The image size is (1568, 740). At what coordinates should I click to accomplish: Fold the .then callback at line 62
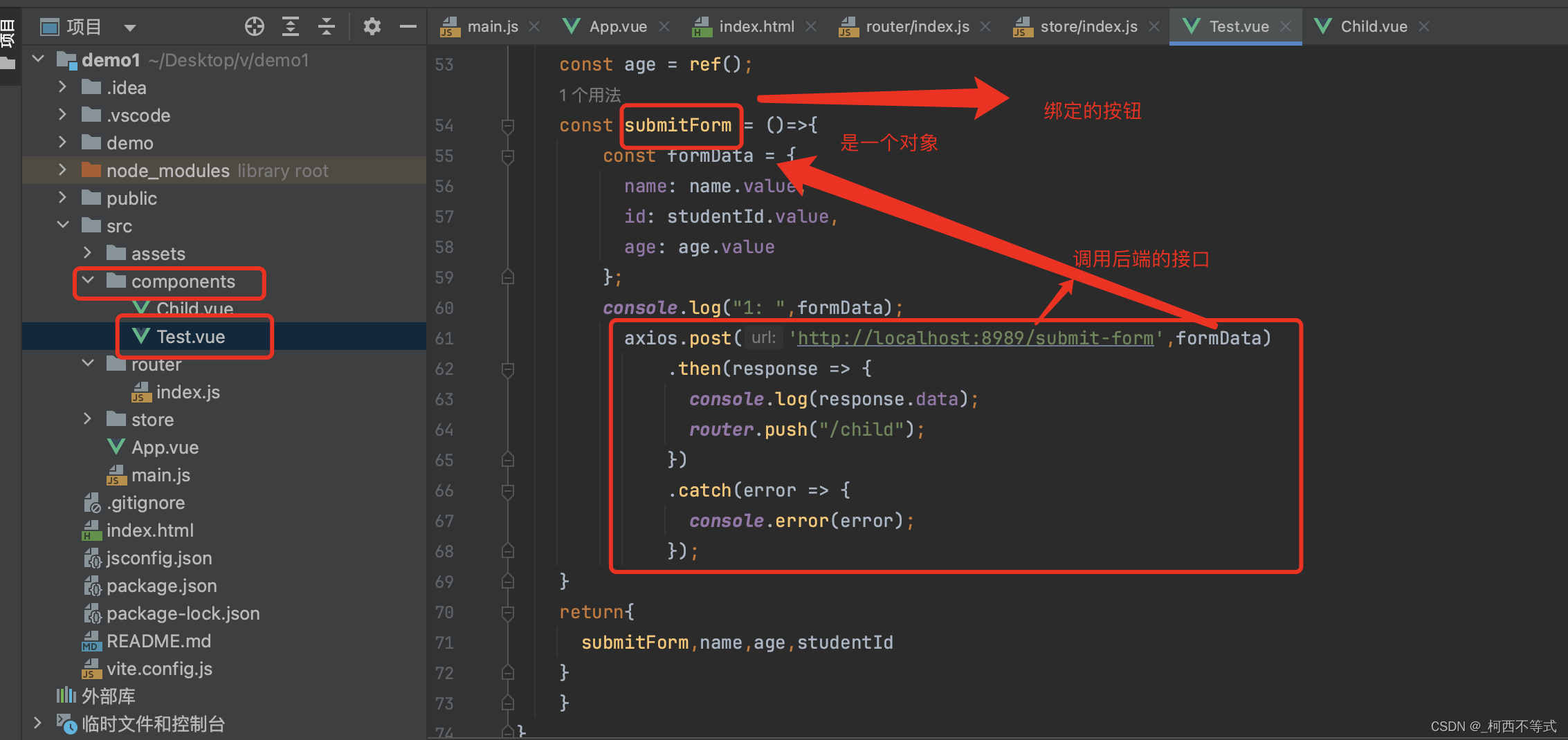coord(508,369)
